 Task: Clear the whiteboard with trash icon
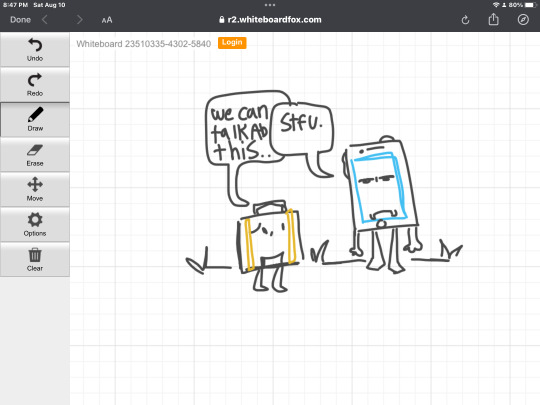[x=35, y=259]
